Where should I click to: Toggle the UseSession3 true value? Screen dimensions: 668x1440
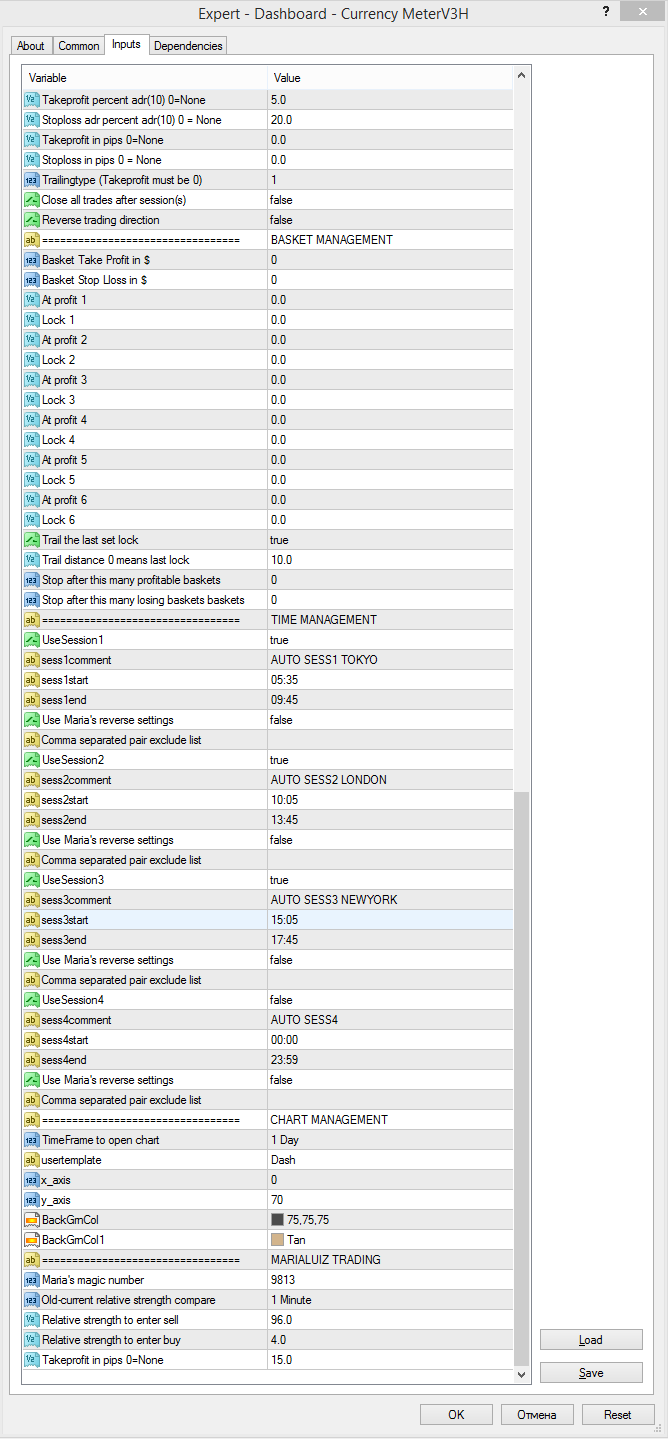[389, 880]
